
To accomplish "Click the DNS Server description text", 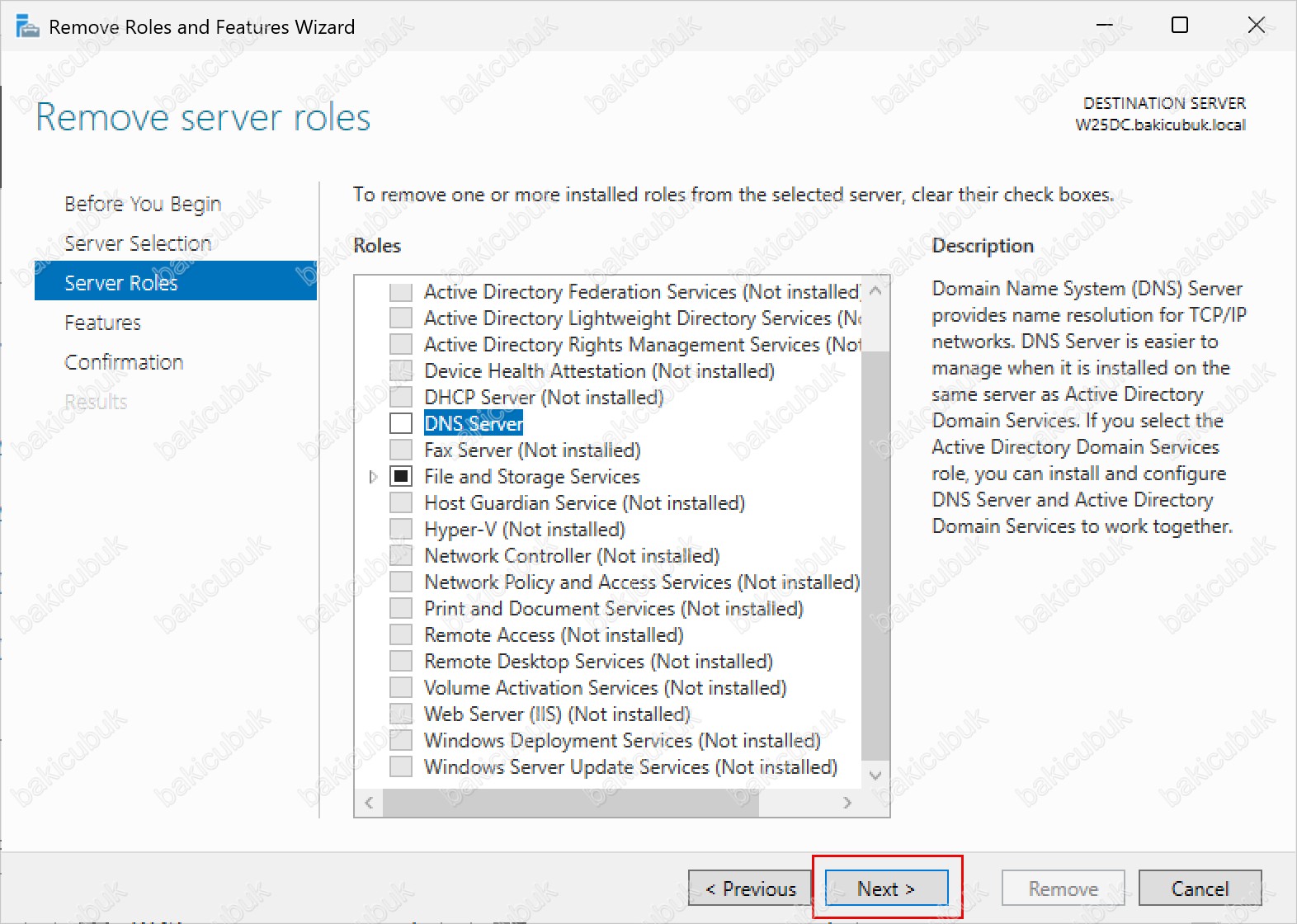I will pos(1088,408).
